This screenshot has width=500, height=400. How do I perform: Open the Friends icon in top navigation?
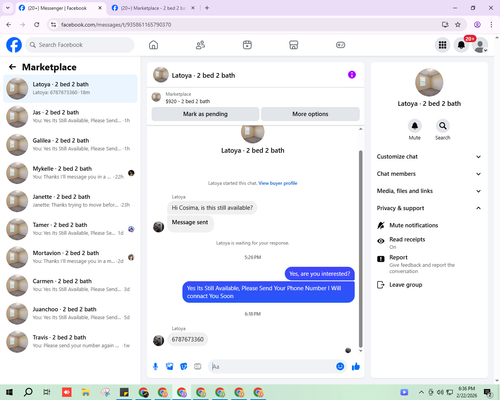click(x=200, y=45)
